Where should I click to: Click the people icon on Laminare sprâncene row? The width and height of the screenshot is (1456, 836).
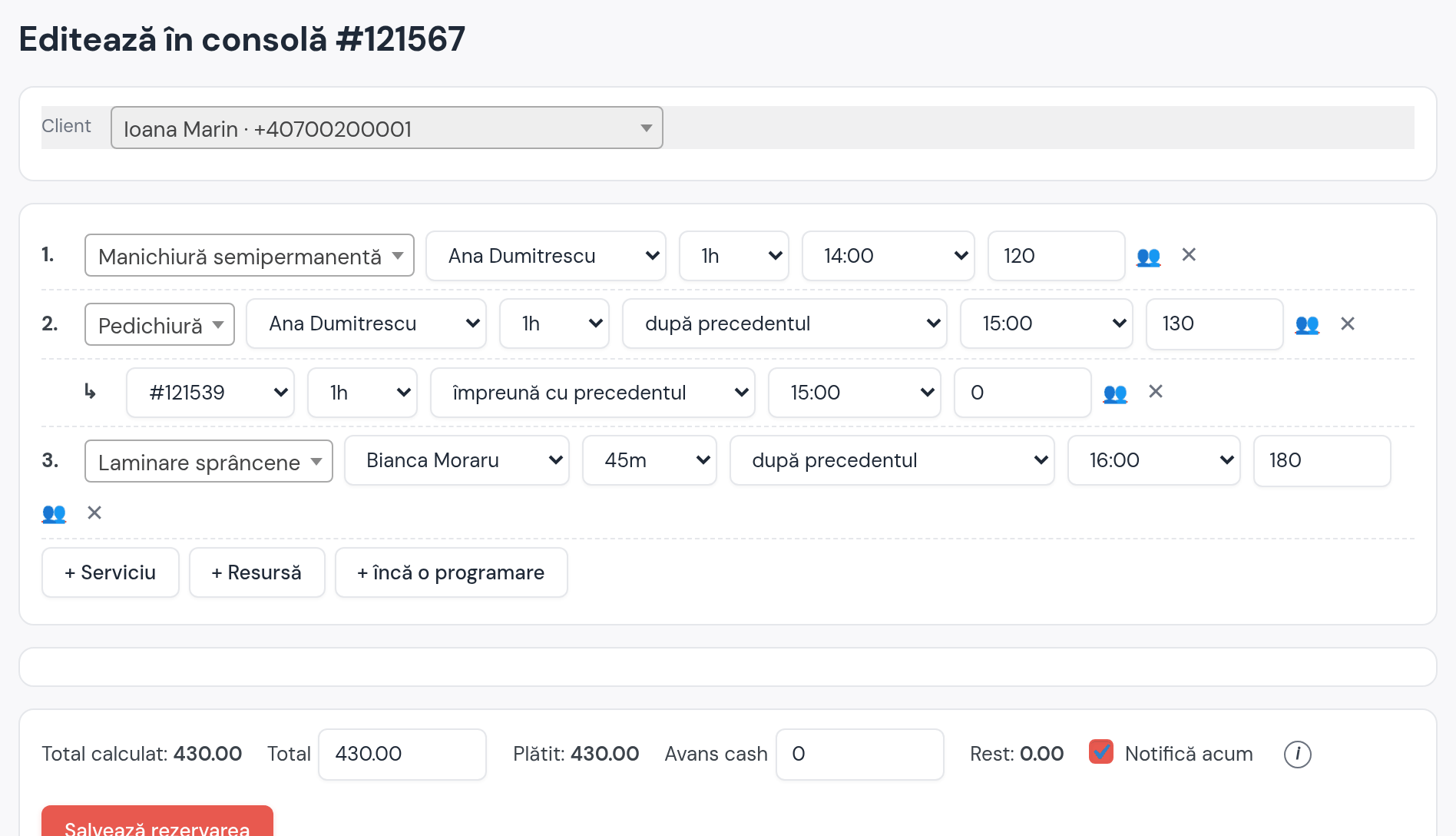tap(54, 513)
